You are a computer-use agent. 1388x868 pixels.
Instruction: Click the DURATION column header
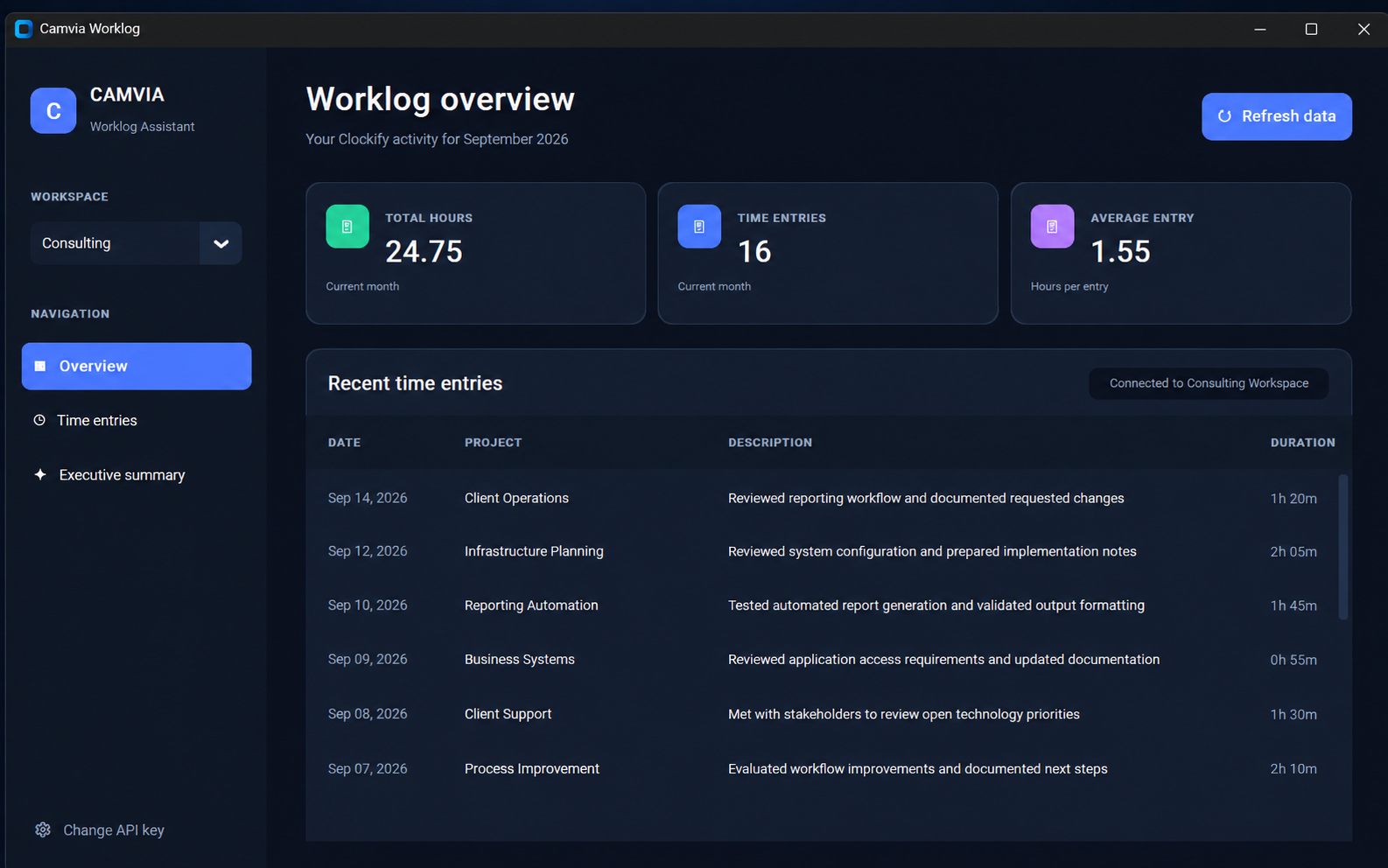[x=1302, y=443]
